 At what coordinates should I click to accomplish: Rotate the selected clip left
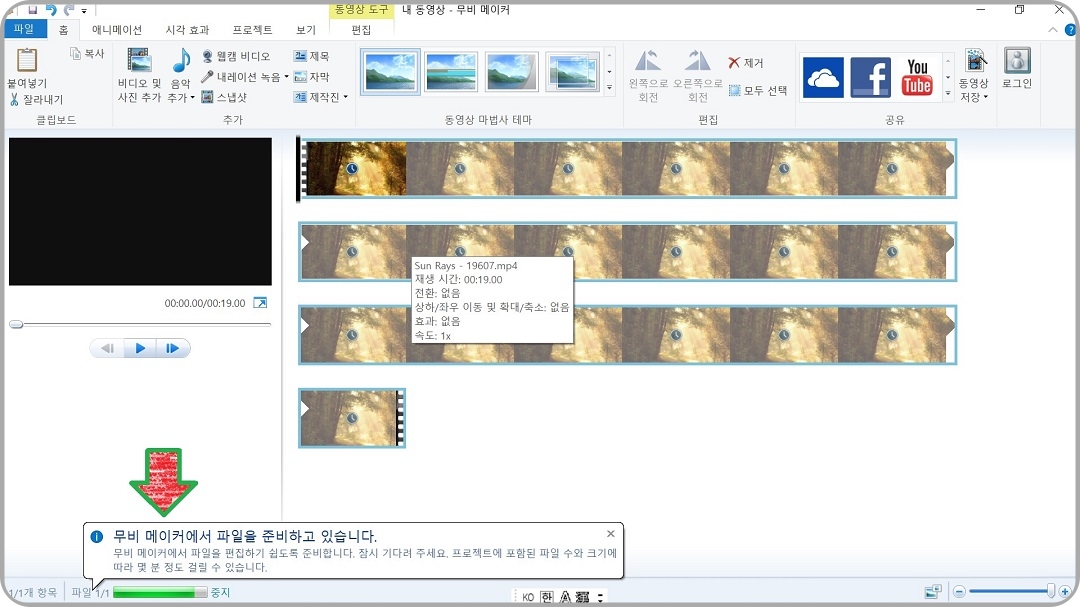pyautogui.click(x=646, y=70)
